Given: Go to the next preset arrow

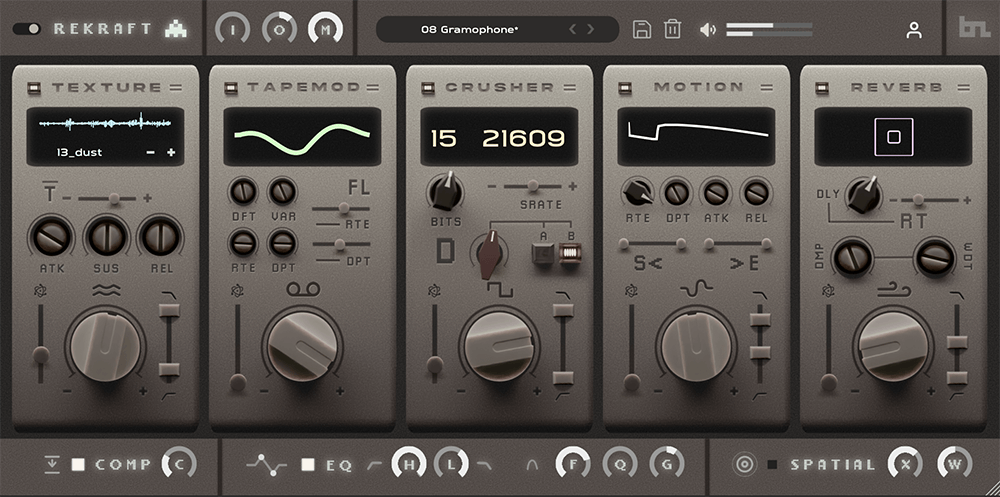Looking at the screenshot, I should [x=590, y=29].
